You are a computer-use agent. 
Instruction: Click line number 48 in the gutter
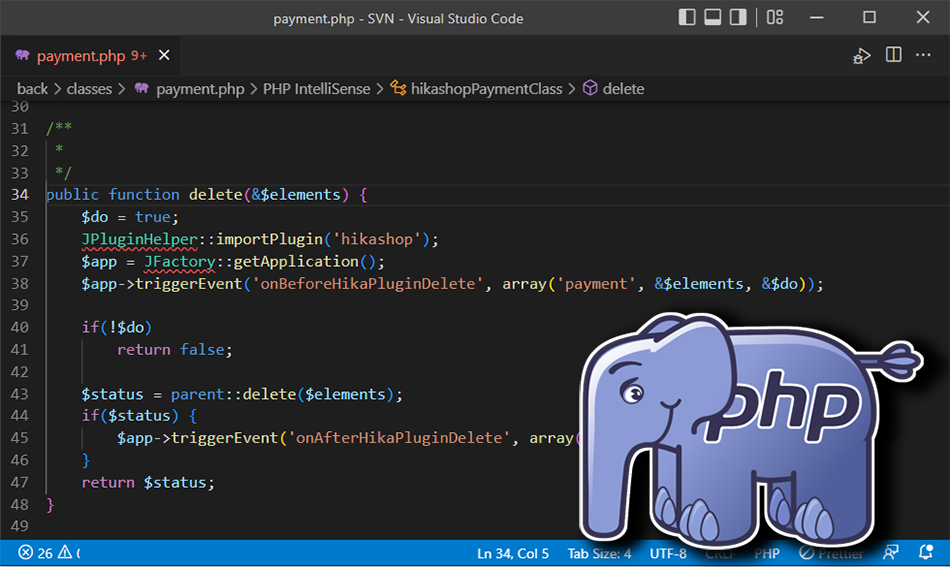20,505
